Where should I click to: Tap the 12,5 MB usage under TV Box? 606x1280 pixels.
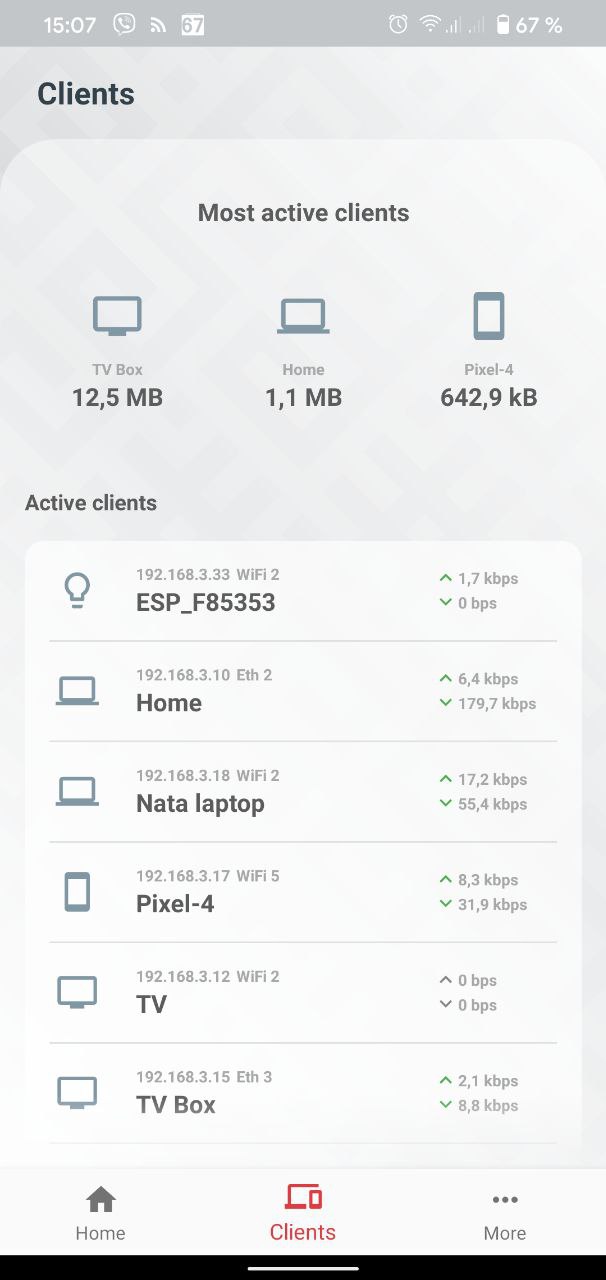coord(117,398)
